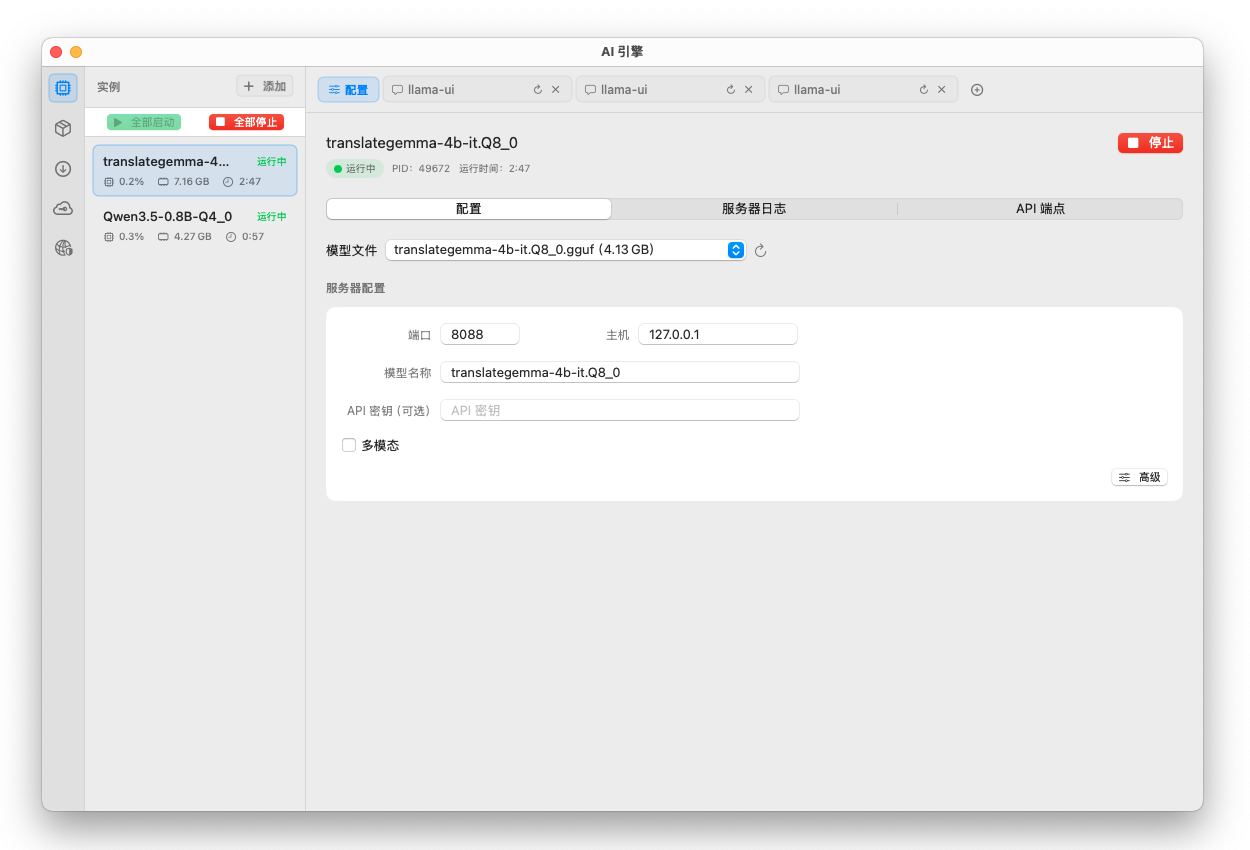Click the 端口 field showing 8088
1250x850 pixels.
click(480, 334)
